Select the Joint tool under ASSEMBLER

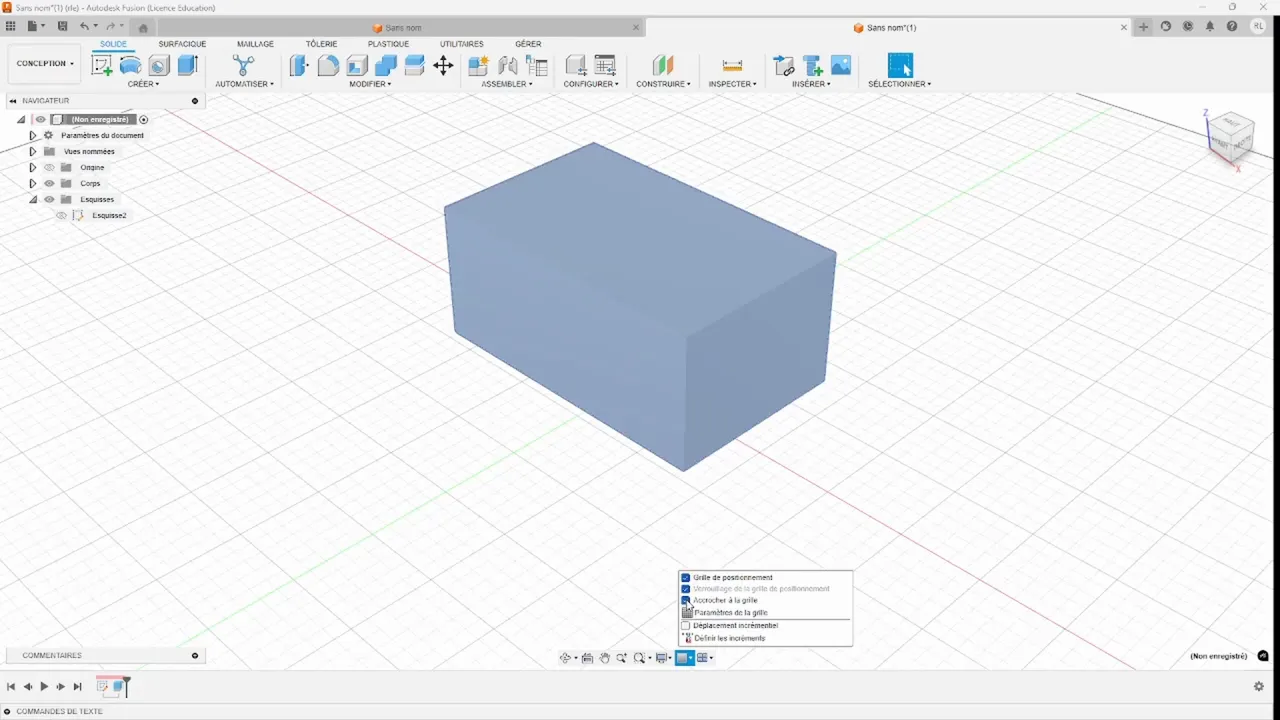point(507,65)
